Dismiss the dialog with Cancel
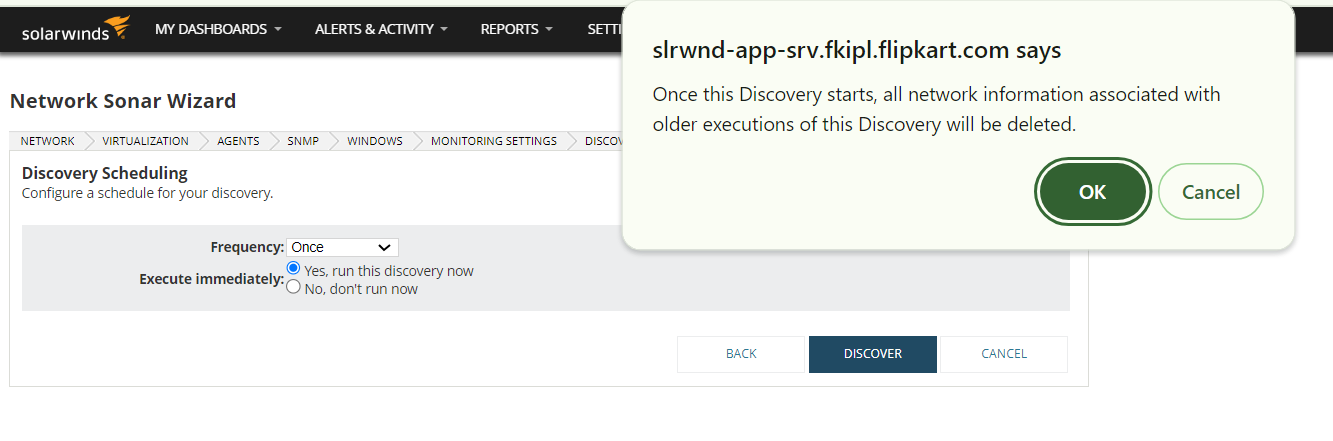1333x441 pixels. coord(1211,192)
